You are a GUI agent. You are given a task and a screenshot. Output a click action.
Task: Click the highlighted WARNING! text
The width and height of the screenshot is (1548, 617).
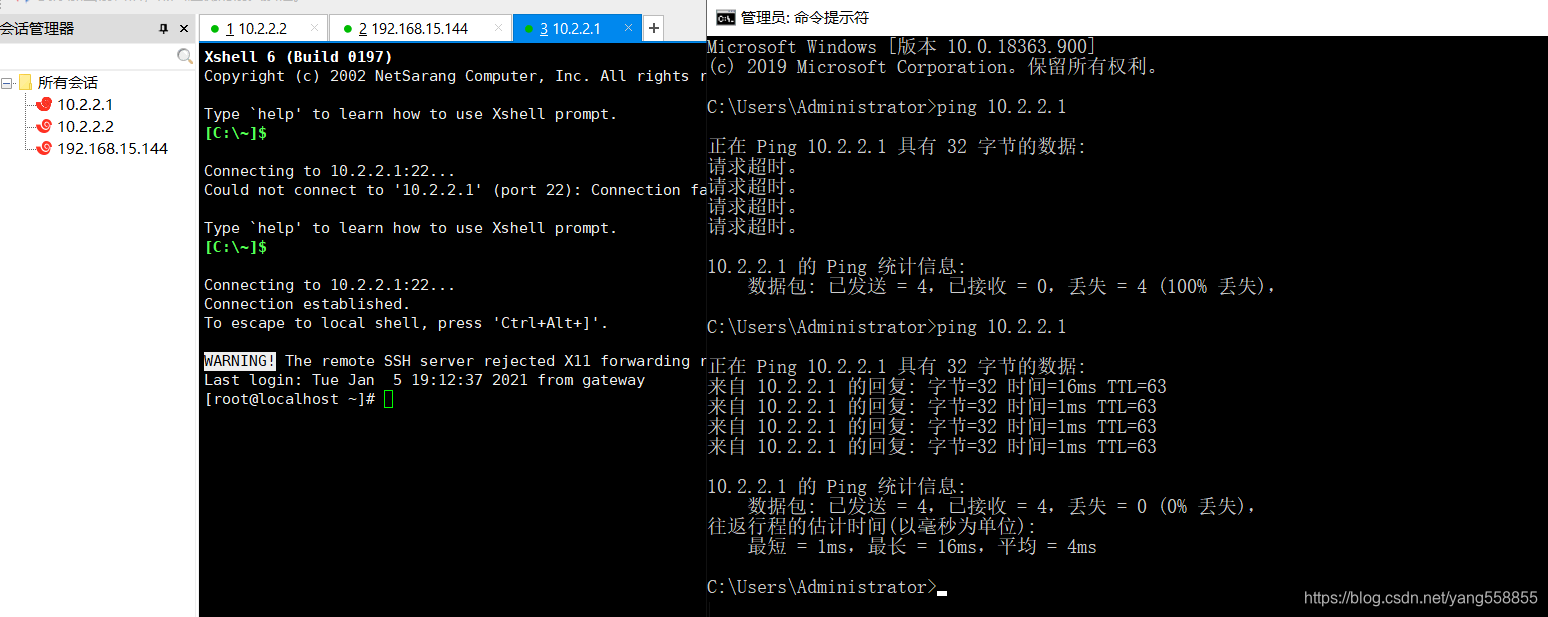point(240,361)
